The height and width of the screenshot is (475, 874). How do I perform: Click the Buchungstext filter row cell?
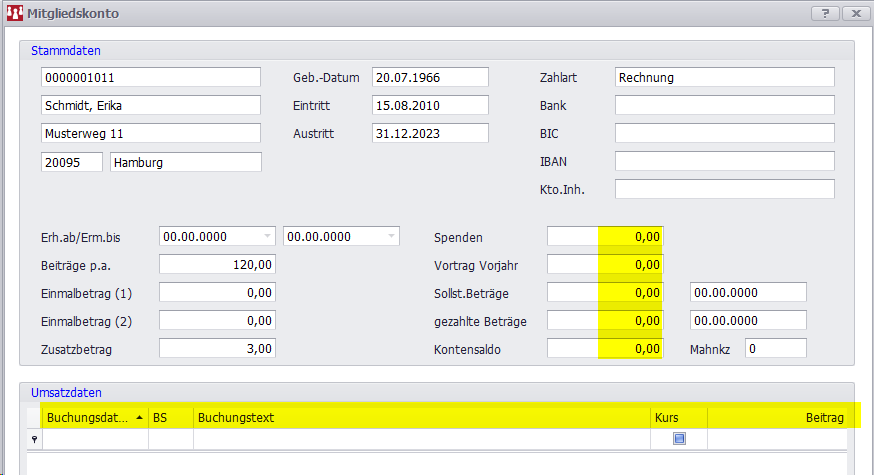[420, 439]
